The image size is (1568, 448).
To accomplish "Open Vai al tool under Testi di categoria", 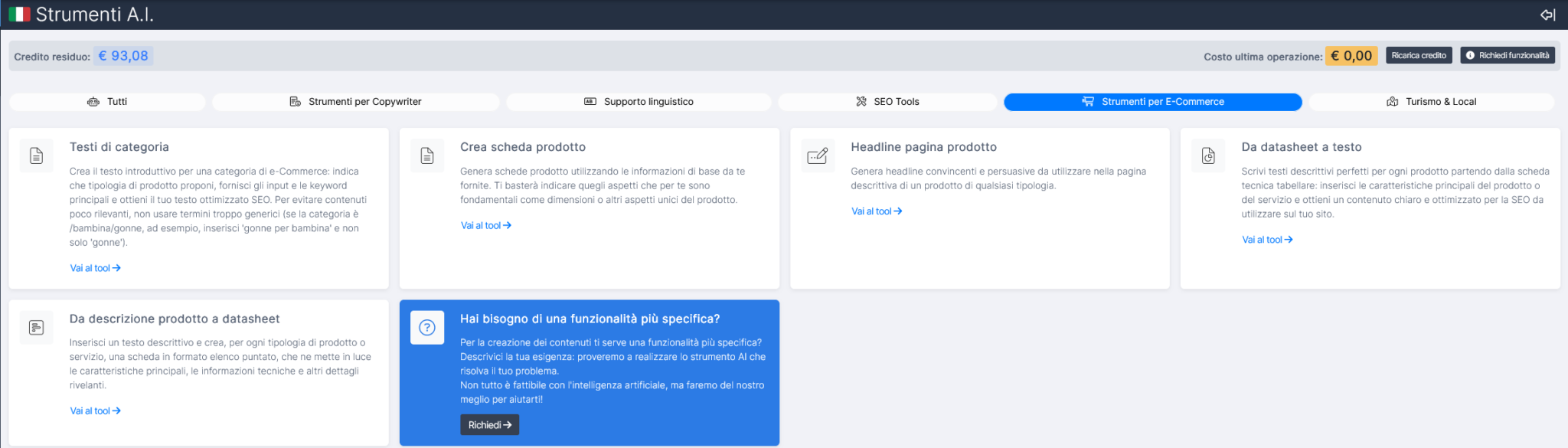I will pyautogui.click(x=95, y=268).
